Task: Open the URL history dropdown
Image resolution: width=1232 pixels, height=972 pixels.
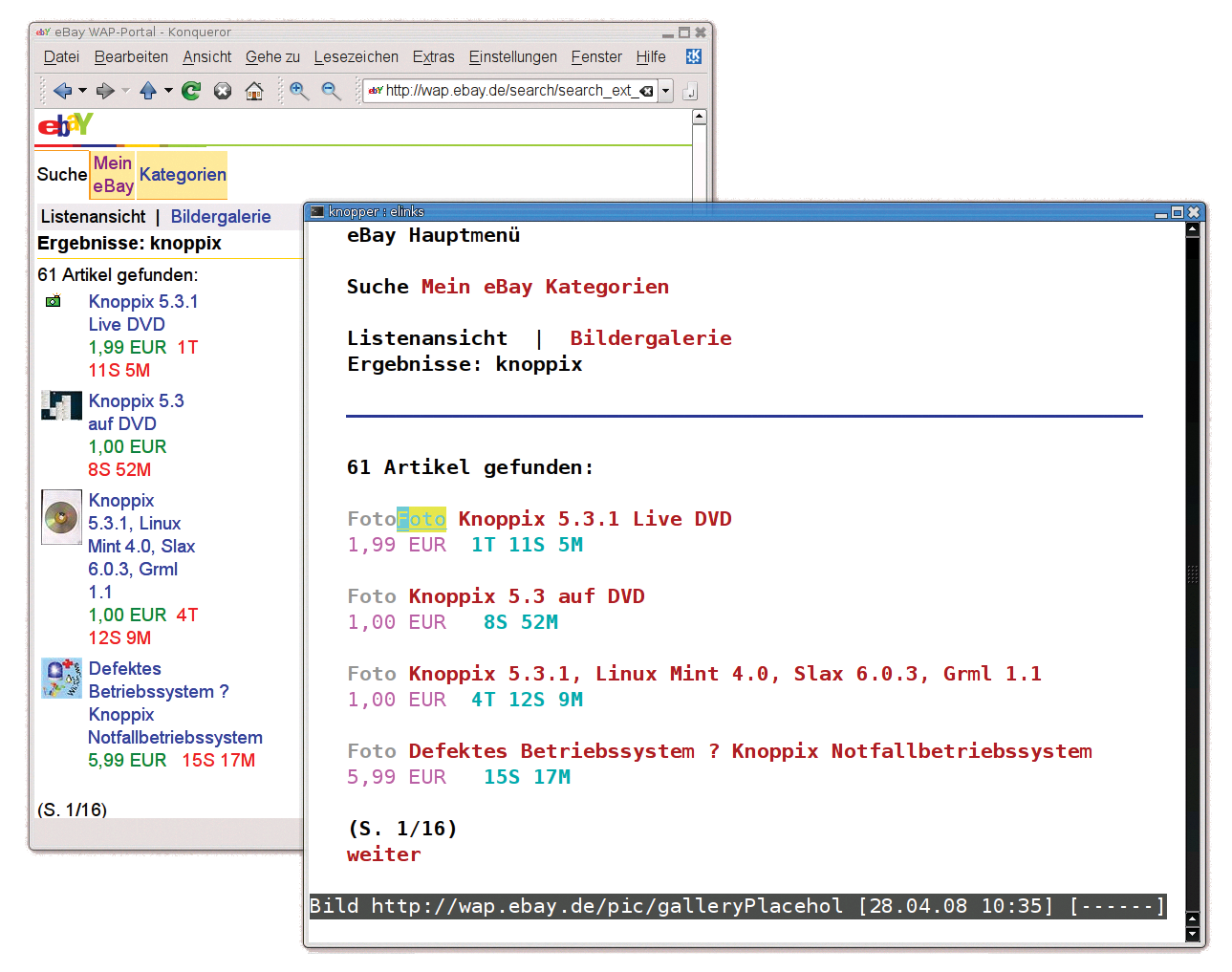Action: pos(666,91)
